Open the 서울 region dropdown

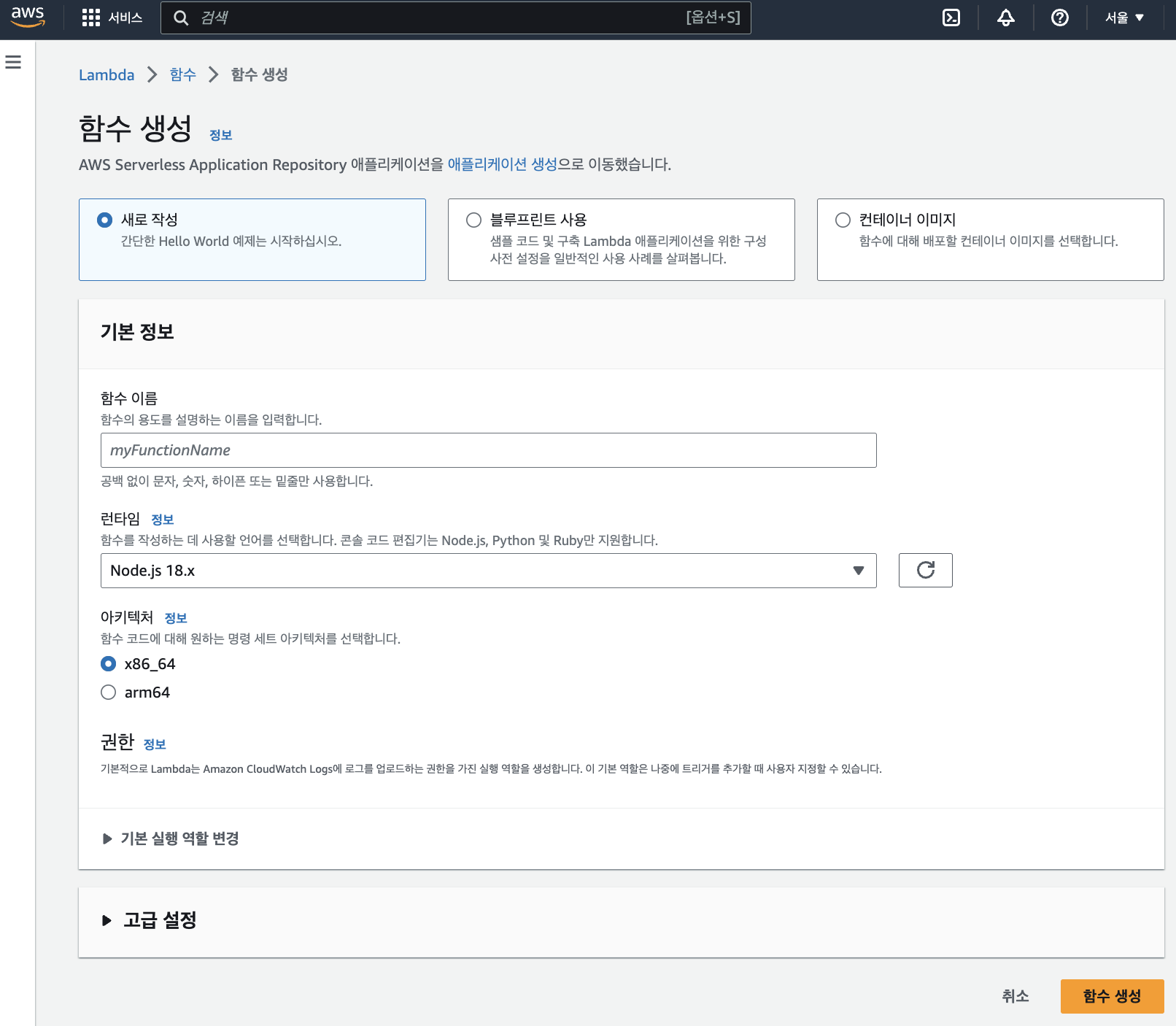1124,18
